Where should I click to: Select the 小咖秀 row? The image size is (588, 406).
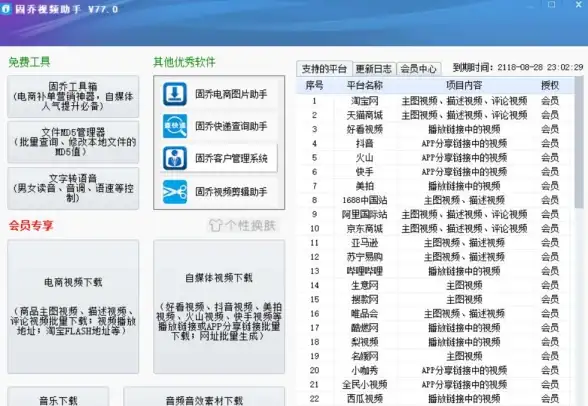(x=435, y=370)
